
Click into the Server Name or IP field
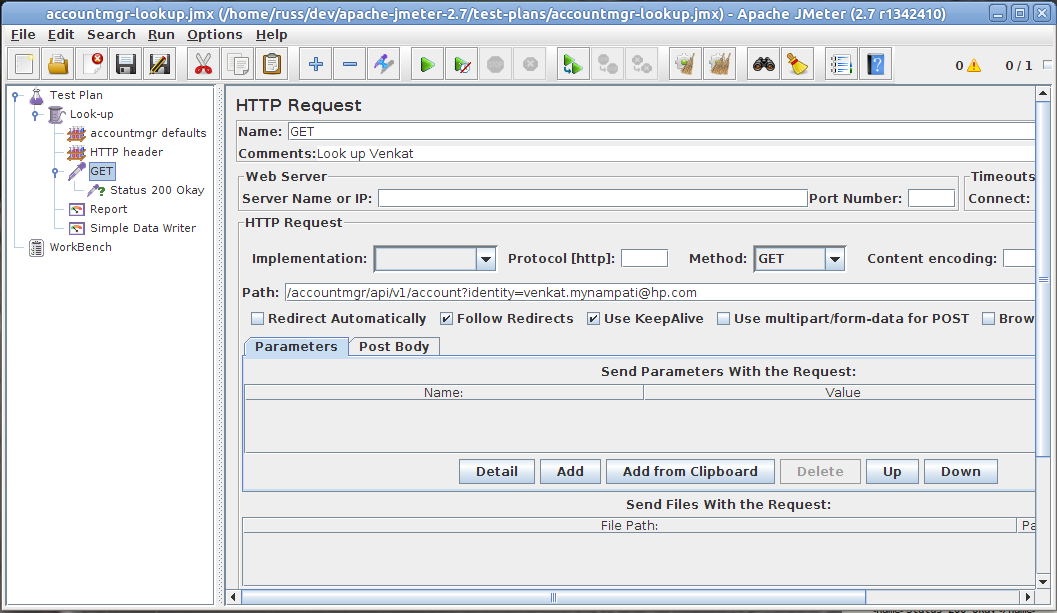pos(593,198)
